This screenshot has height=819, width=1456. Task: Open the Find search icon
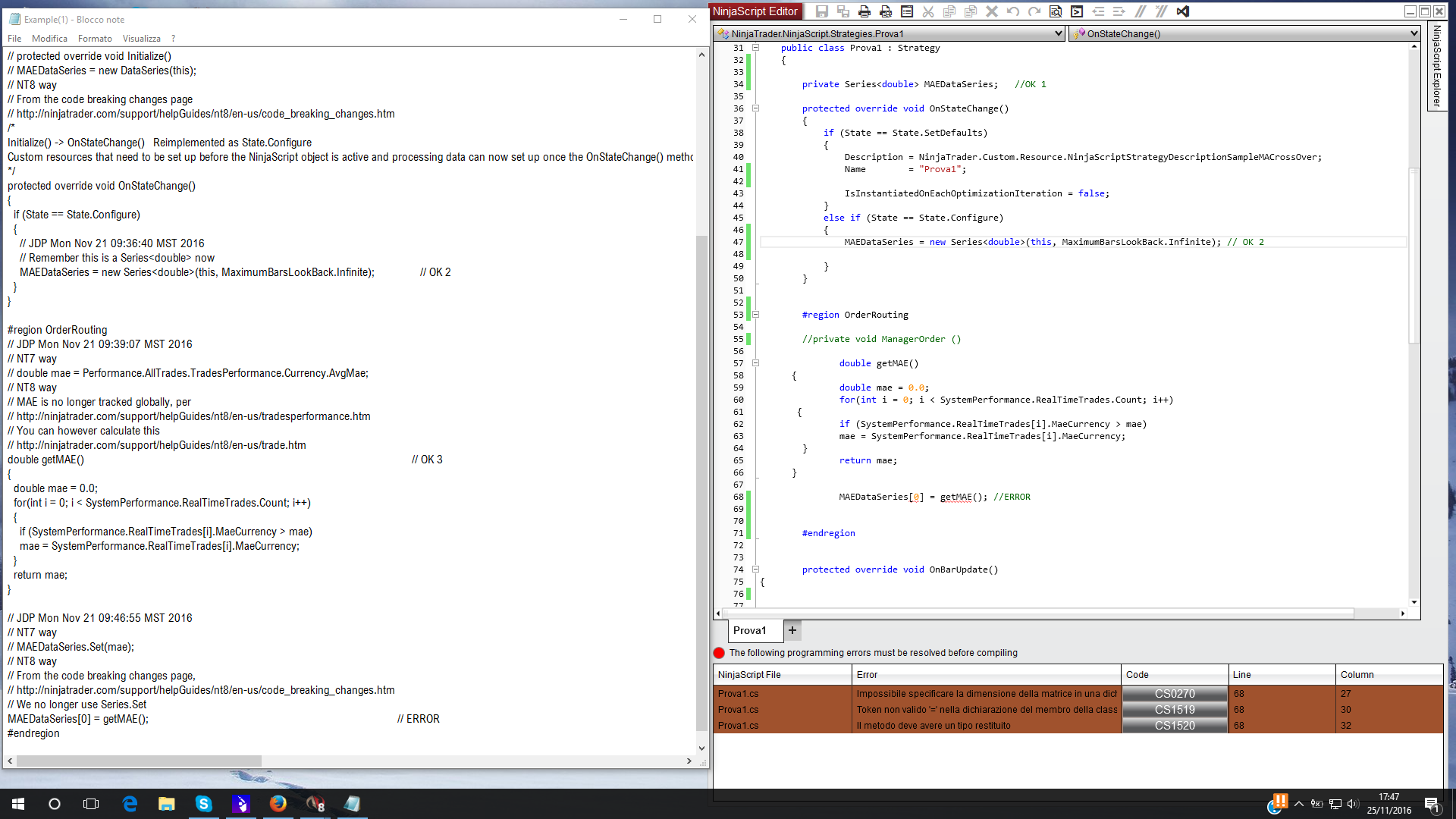(x=1055, y=11)
